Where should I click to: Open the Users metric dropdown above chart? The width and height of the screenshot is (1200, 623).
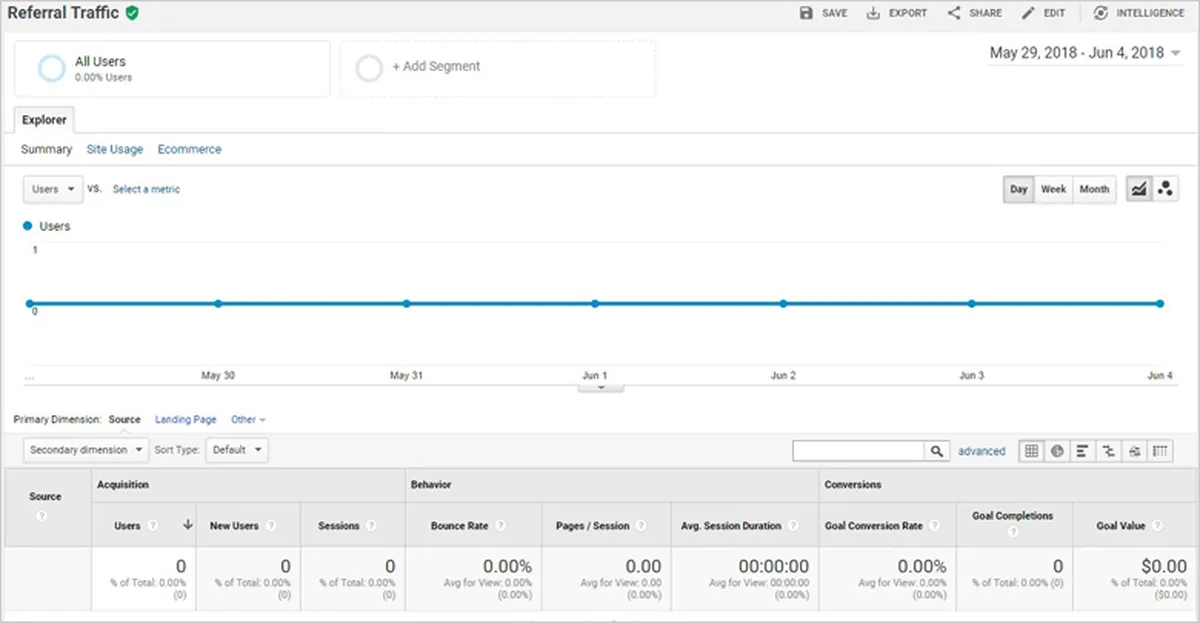pyautogui.click(x=54, y=189)
